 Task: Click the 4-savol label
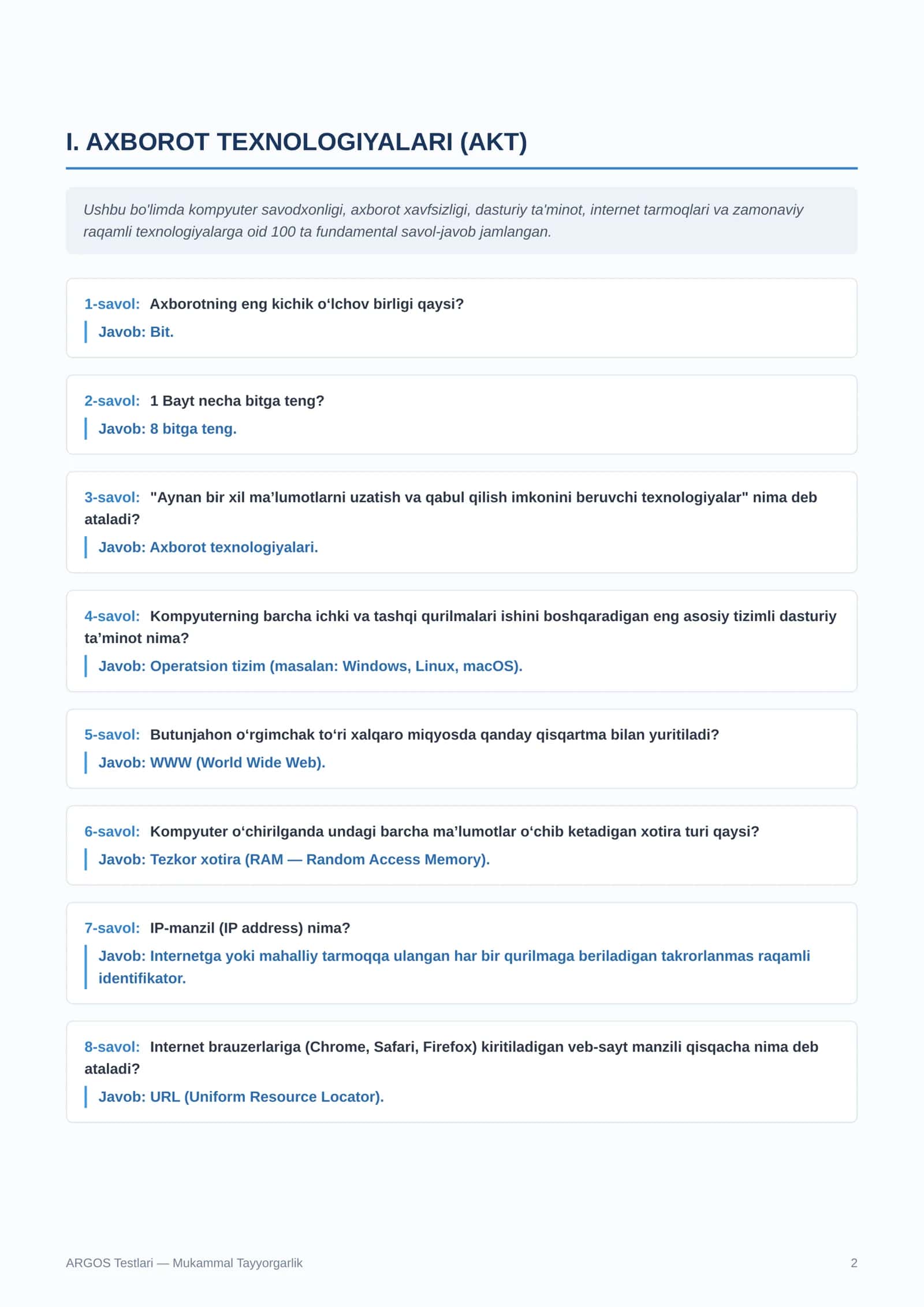[112, 617]
